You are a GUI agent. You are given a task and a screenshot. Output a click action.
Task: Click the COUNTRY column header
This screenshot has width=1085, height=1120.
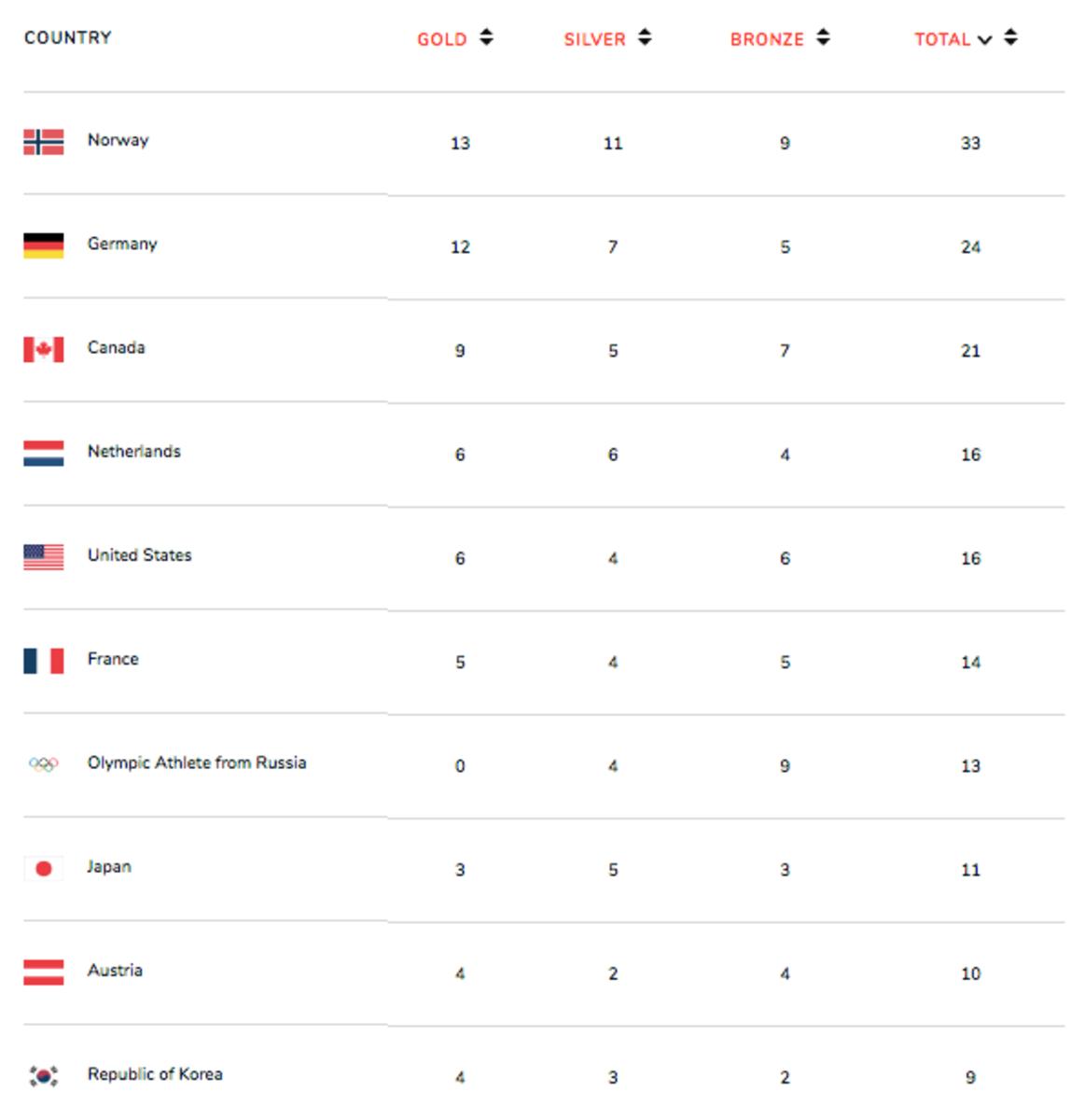coord(68,37)
